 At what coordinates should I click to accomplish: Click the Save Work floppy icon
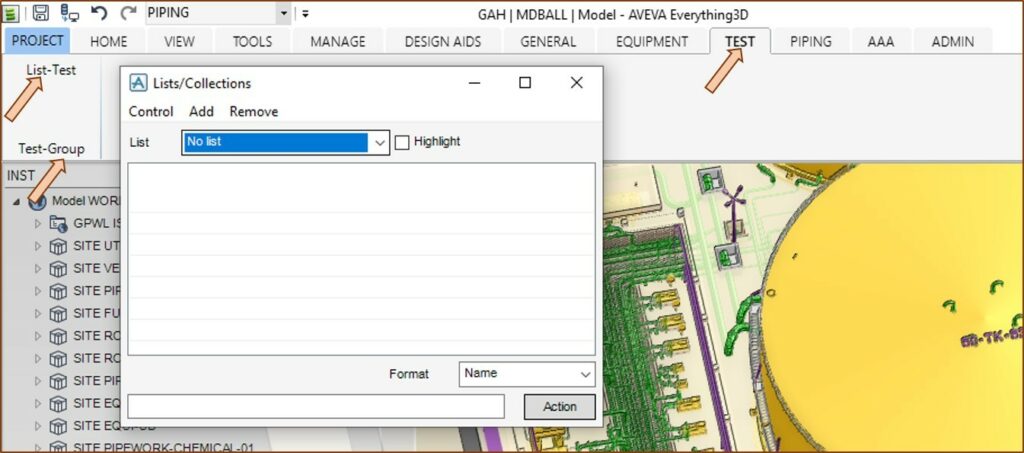(x=40, y=12)
